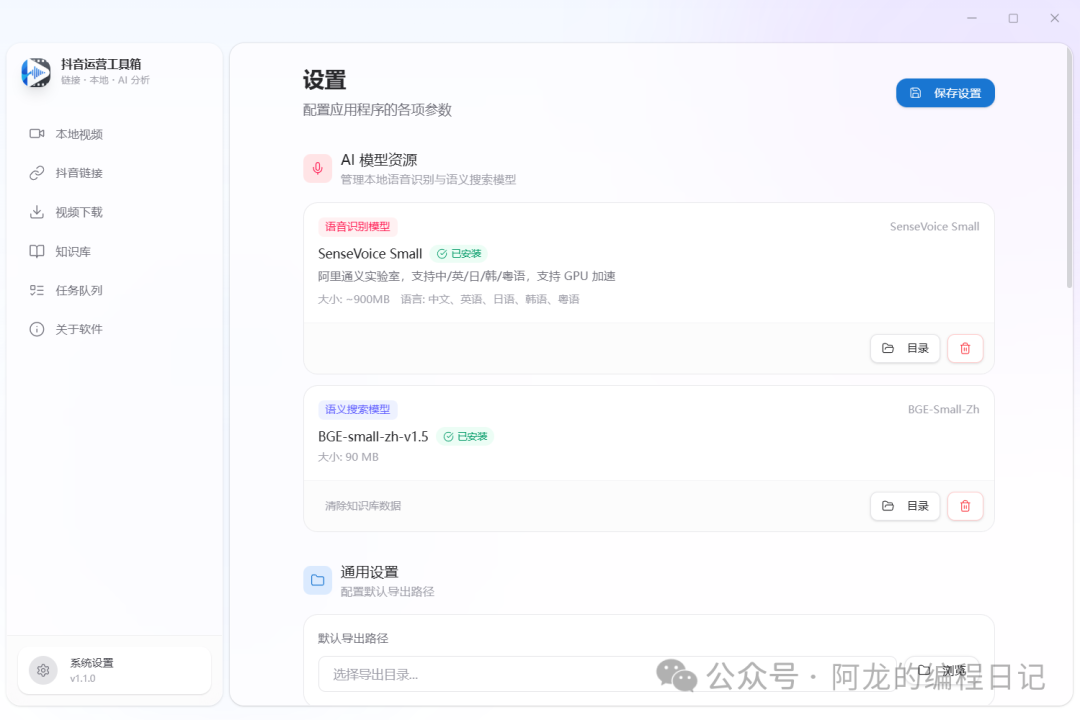The height and width of the screenshot is (720, 1080).
Task: Open the BGE model folder via 目录
Action: pyautogui.click(x=904, y=506)
